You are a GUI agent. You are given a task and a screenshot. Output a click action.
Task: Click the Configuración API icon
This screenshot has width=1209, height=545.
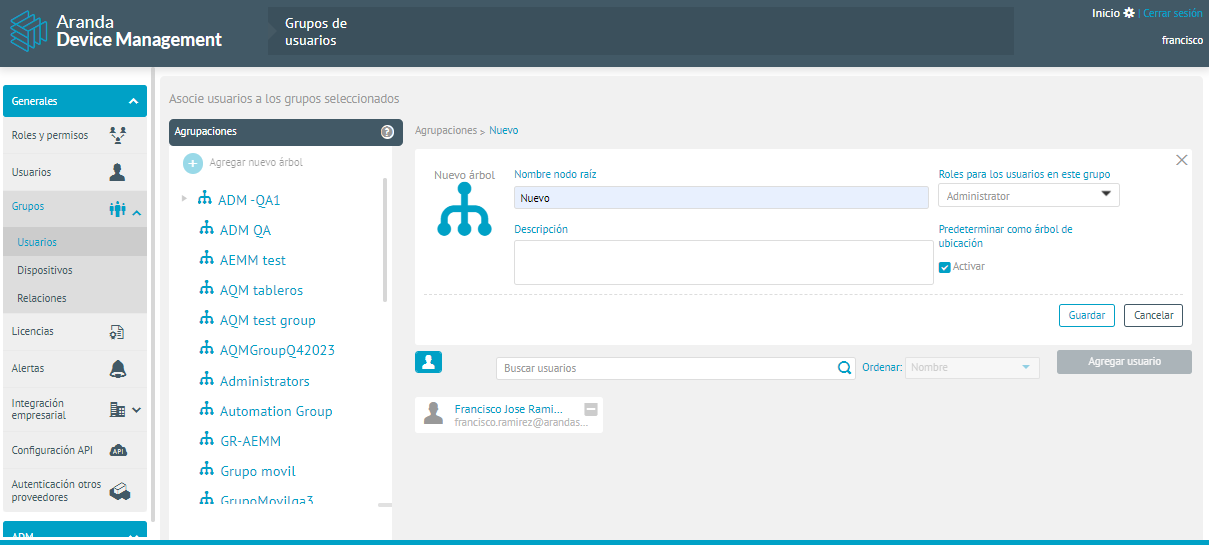click(117, 450)
